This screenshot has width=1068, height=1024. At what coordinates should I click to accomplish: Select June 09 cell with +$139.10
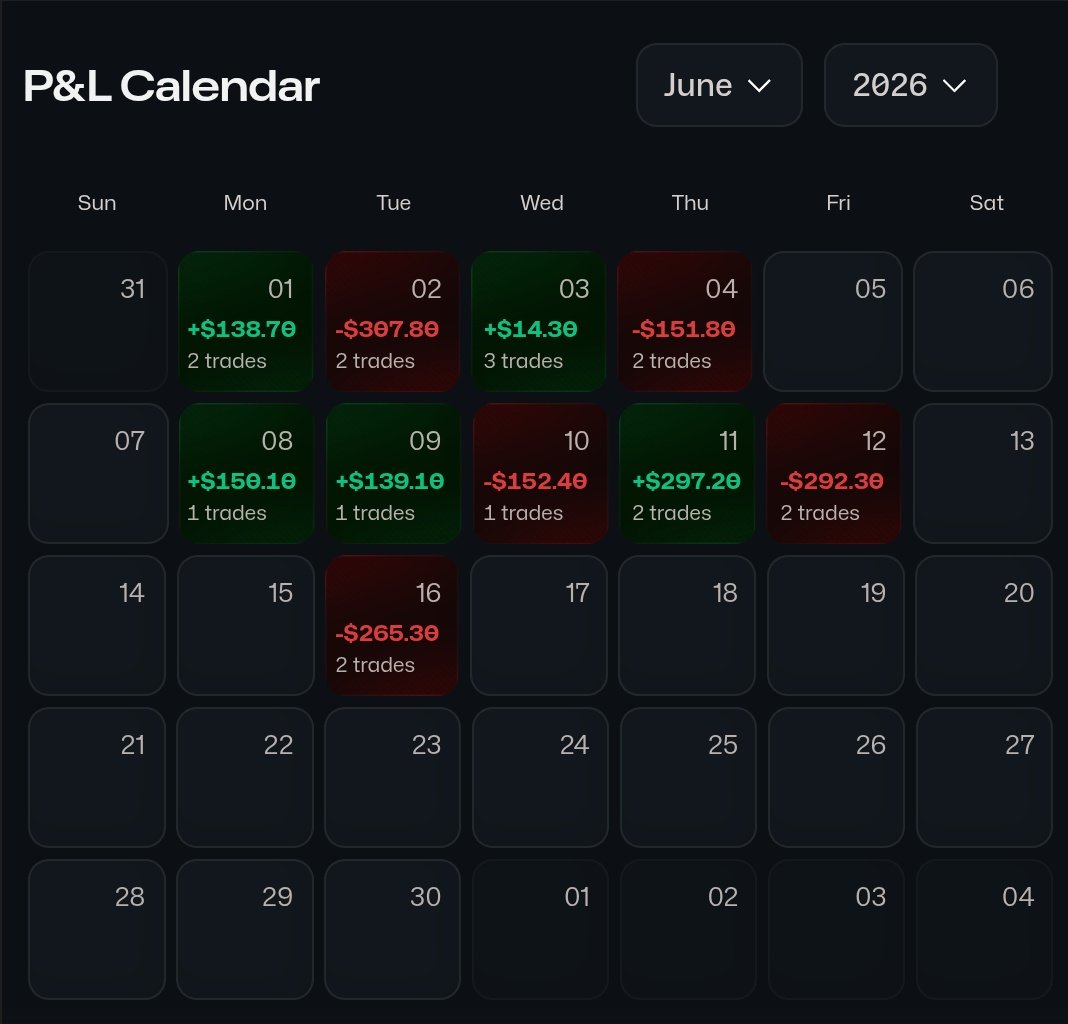pos(393,474)
